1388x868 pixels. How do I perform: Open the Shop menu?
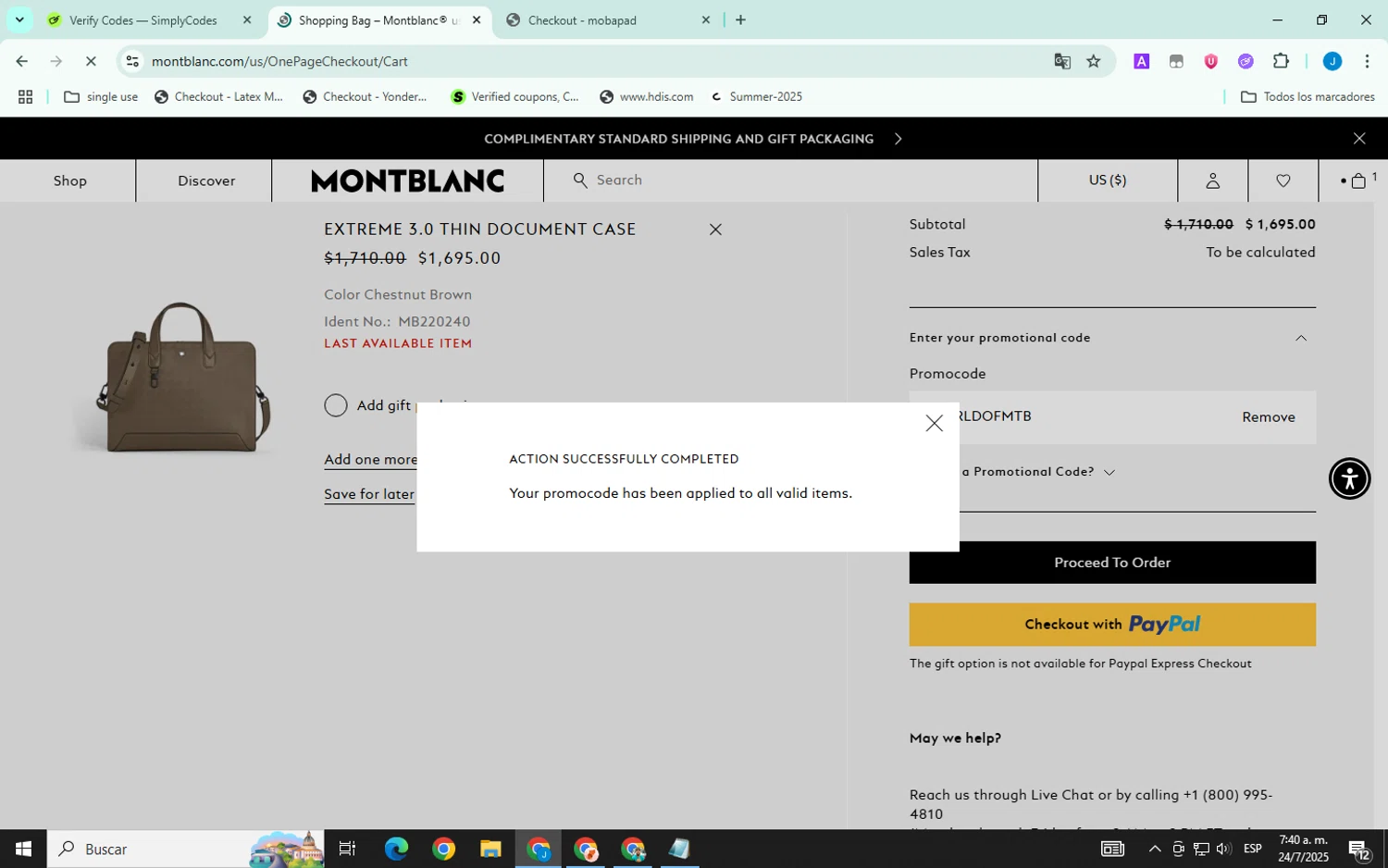69,180
